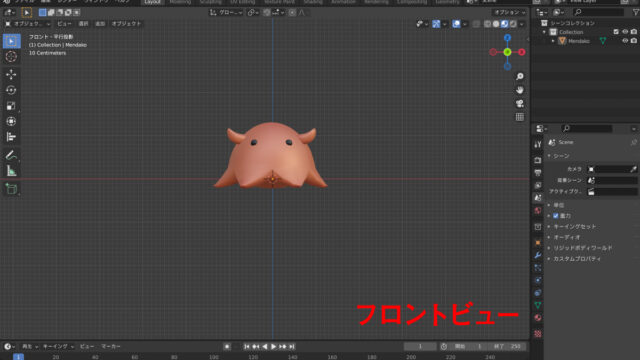The height and width of the screenshot is (360, 640).
Task: Click the current frame number field
Action: coord(420,346)
